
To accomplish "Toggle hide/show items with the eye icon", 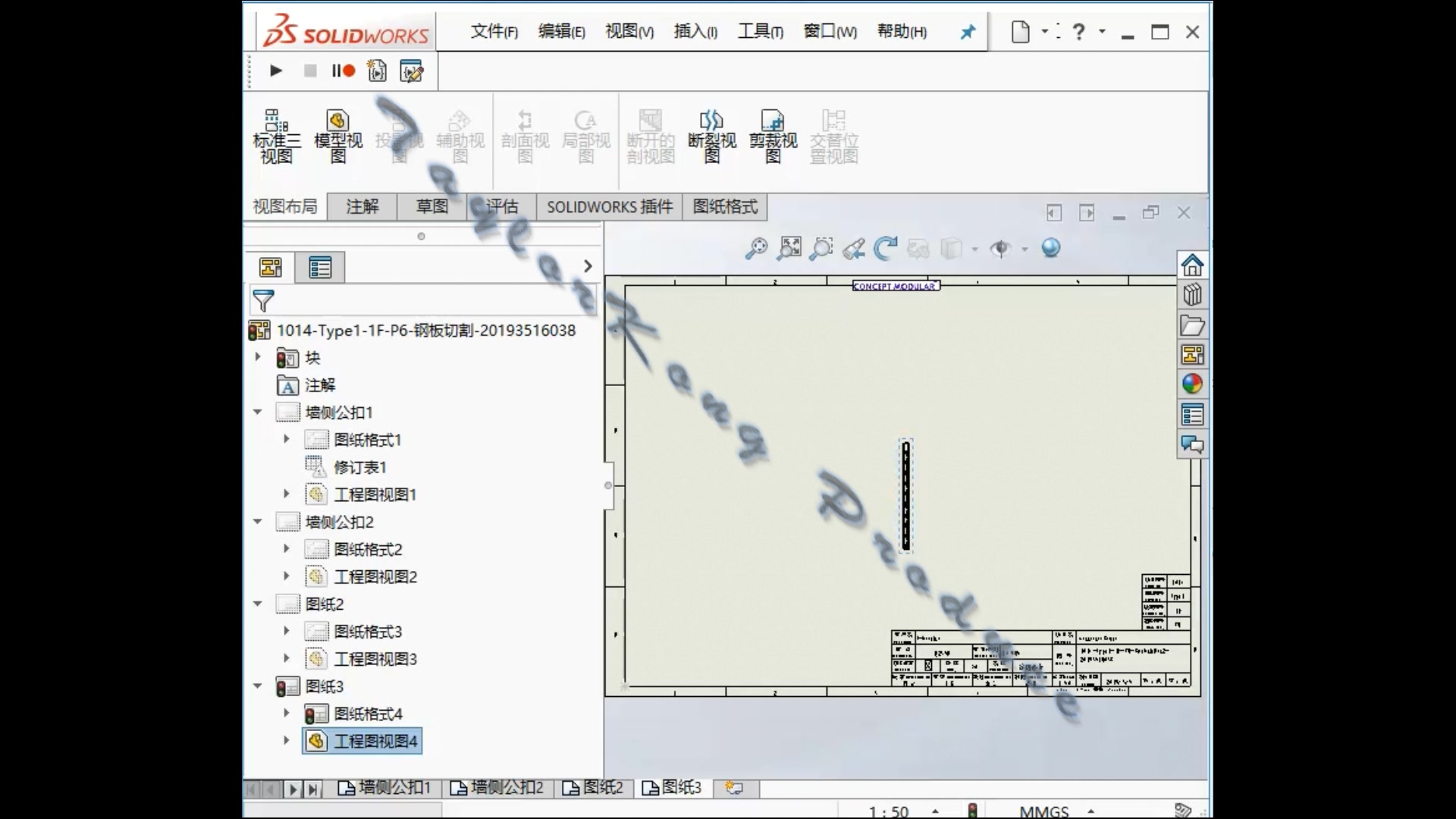I will [1003, 248].
